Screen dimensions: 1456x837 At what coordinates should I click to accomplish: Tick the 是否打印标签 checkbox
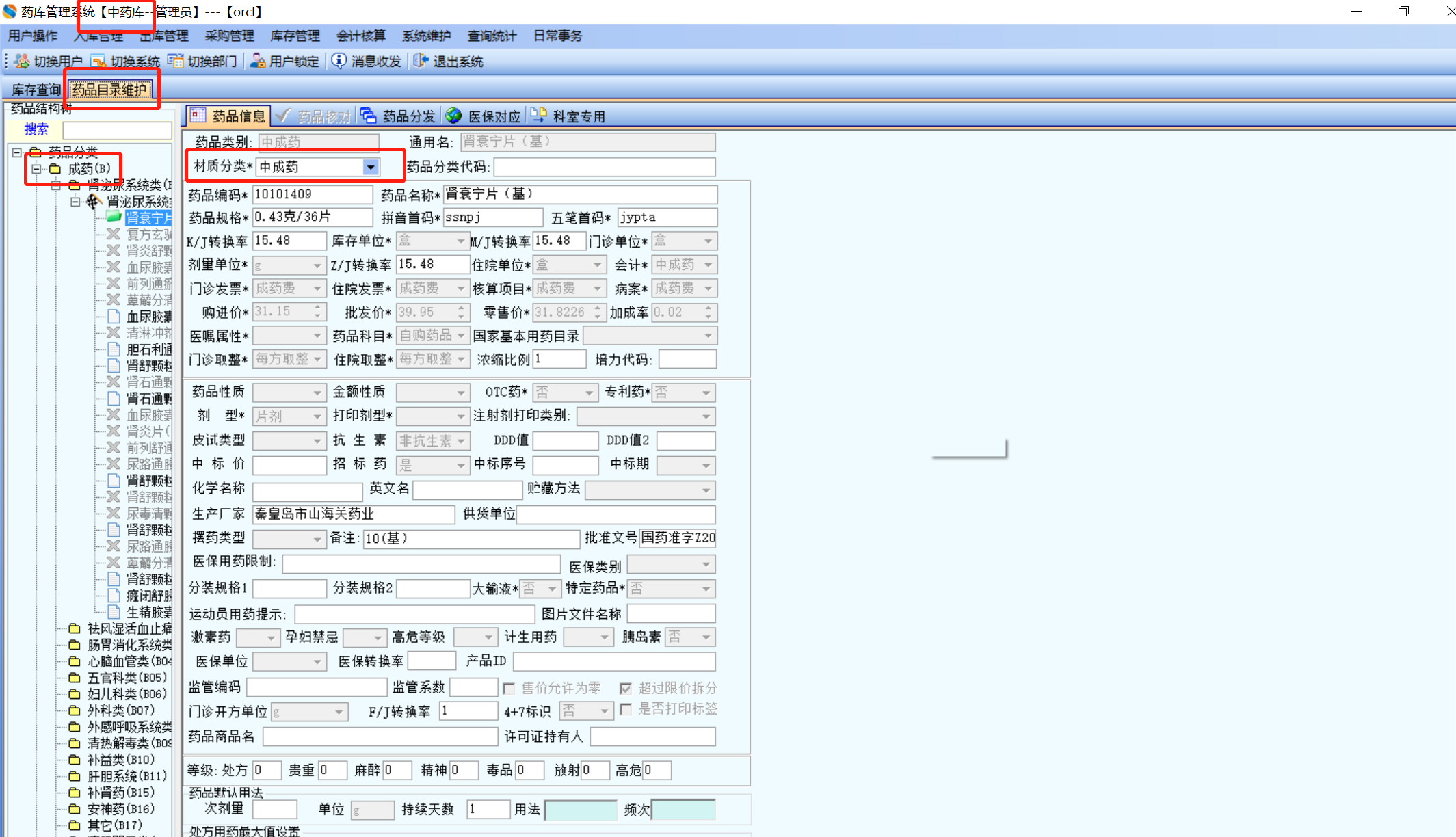click(x=626, y=710)
